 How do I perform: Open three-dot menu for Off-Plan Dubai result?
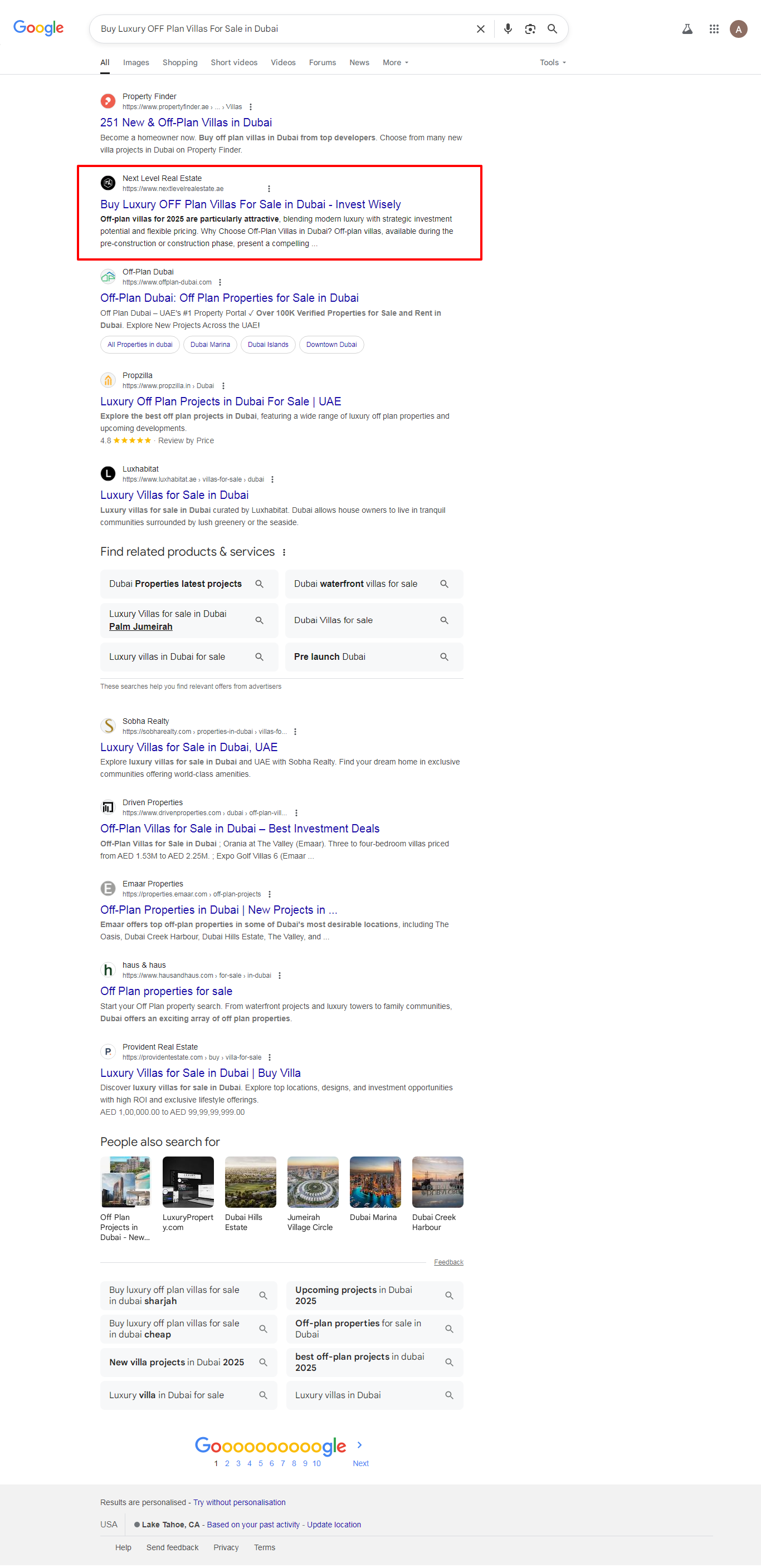point(221,282)
